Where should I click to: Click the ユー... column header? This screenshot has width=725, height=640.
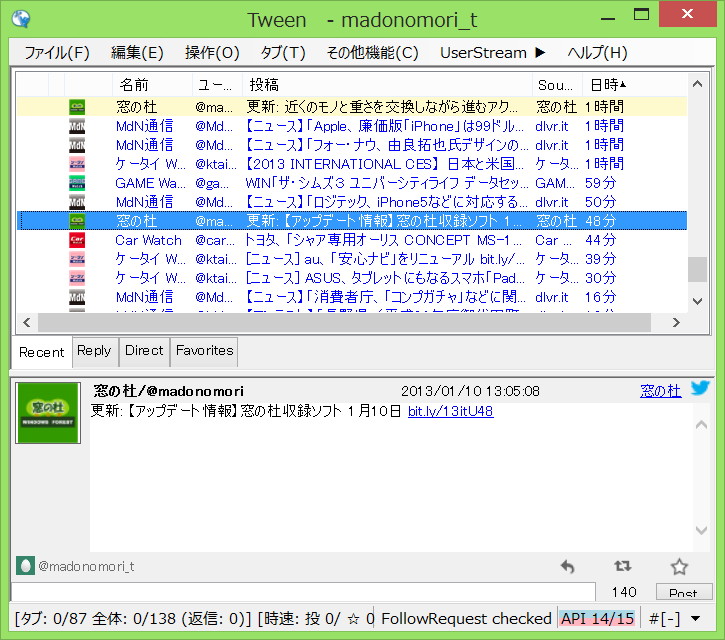tap(217, 85)
